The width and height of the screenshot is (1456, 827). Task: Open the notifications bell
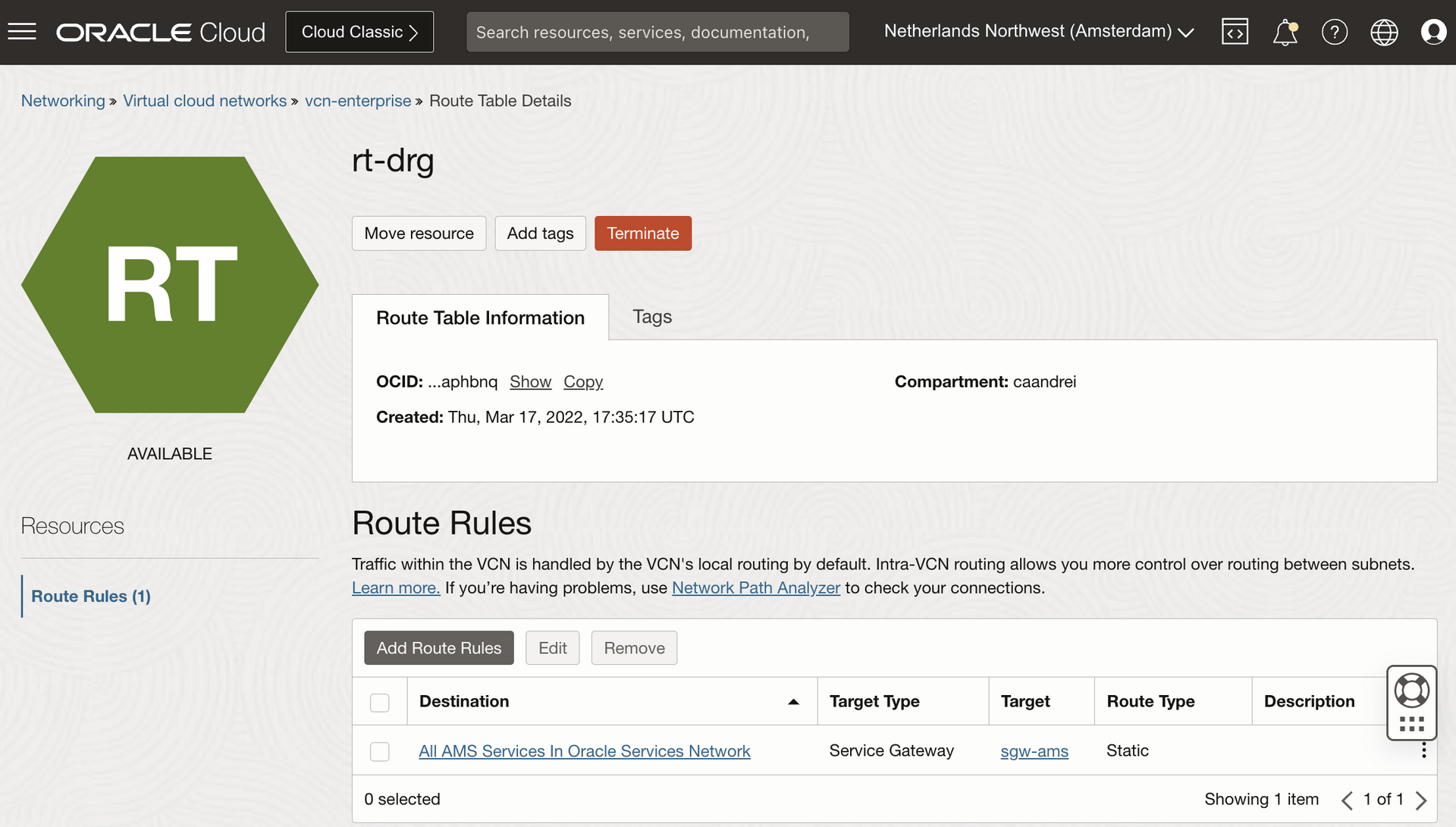pyautogui.click(x=1285, y=33)
